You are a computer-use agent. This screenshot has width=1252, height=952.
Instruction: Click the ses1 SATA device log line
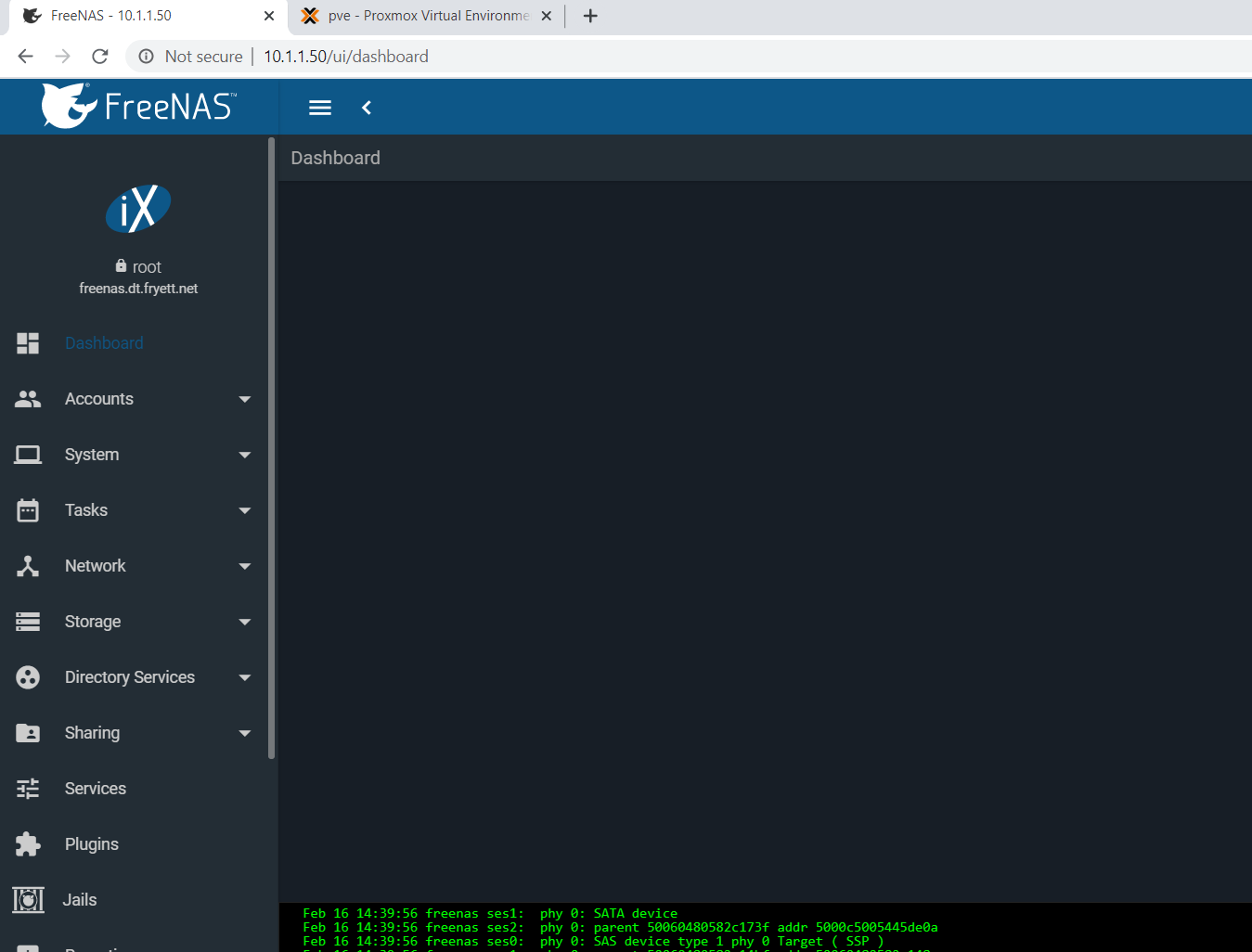[490, 914]
